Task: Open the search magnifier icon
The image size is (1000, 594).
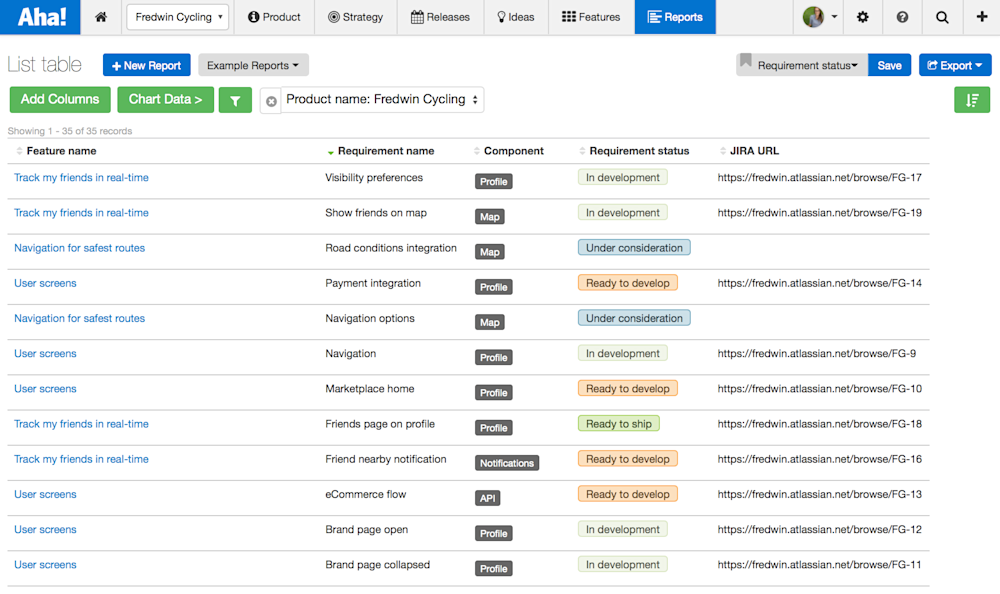Action: (941, 17)
